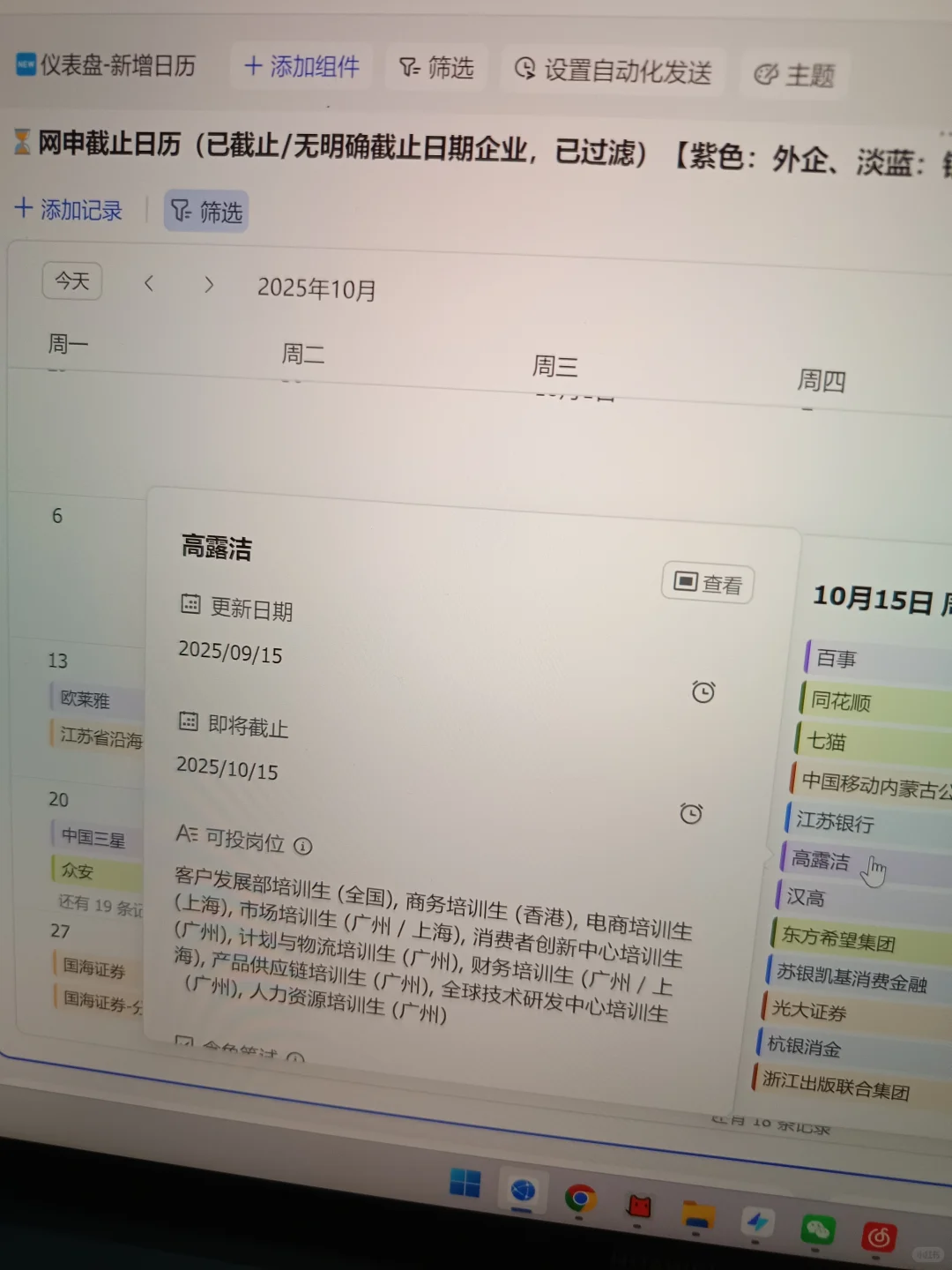Open 中国移动内蒙古 record in day list
The image size is (952, 1270).
point(871,784)
